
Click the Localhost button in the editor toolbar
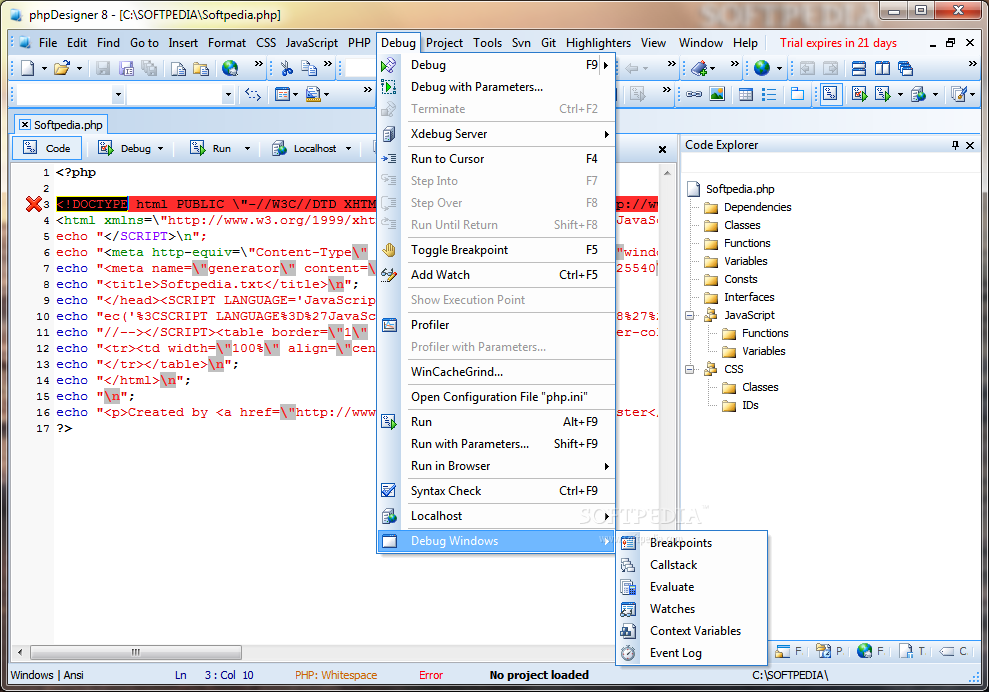point(305,148)
